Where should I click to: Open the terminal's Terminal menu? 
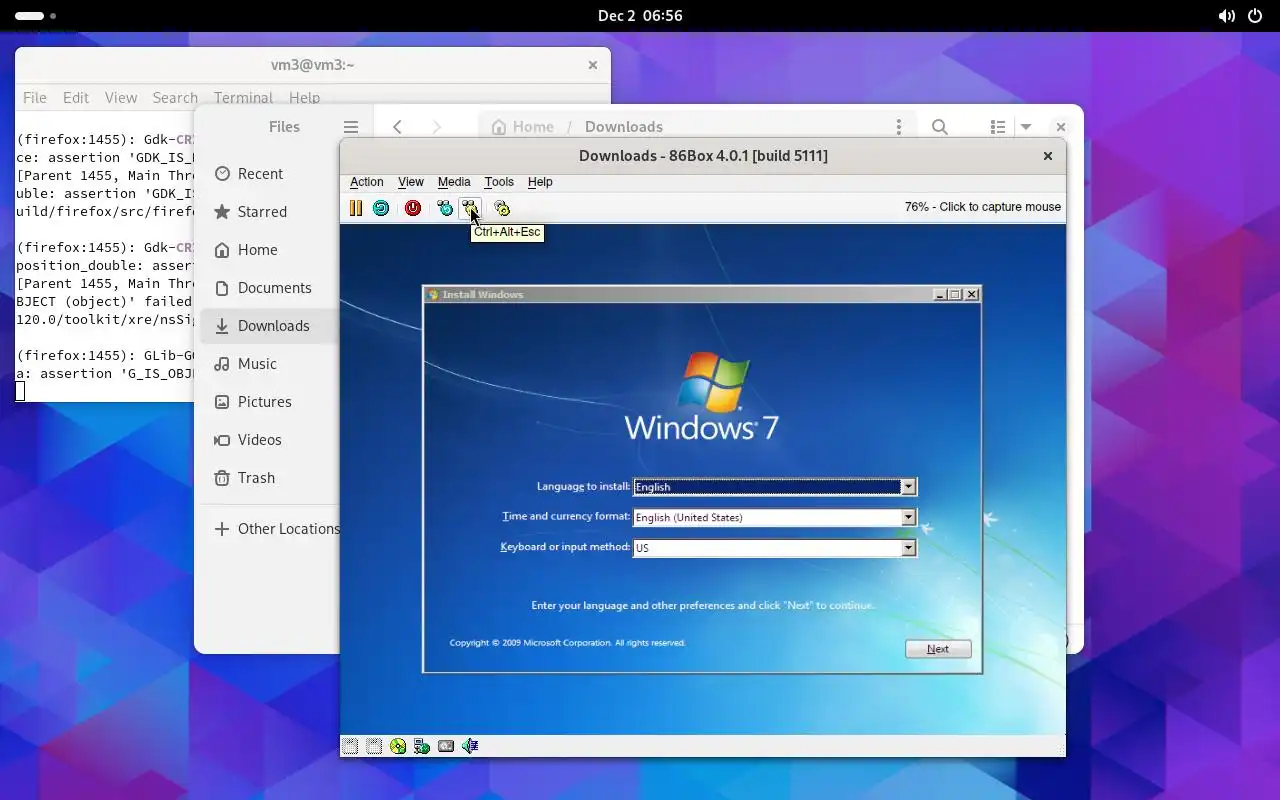[243, 98]
